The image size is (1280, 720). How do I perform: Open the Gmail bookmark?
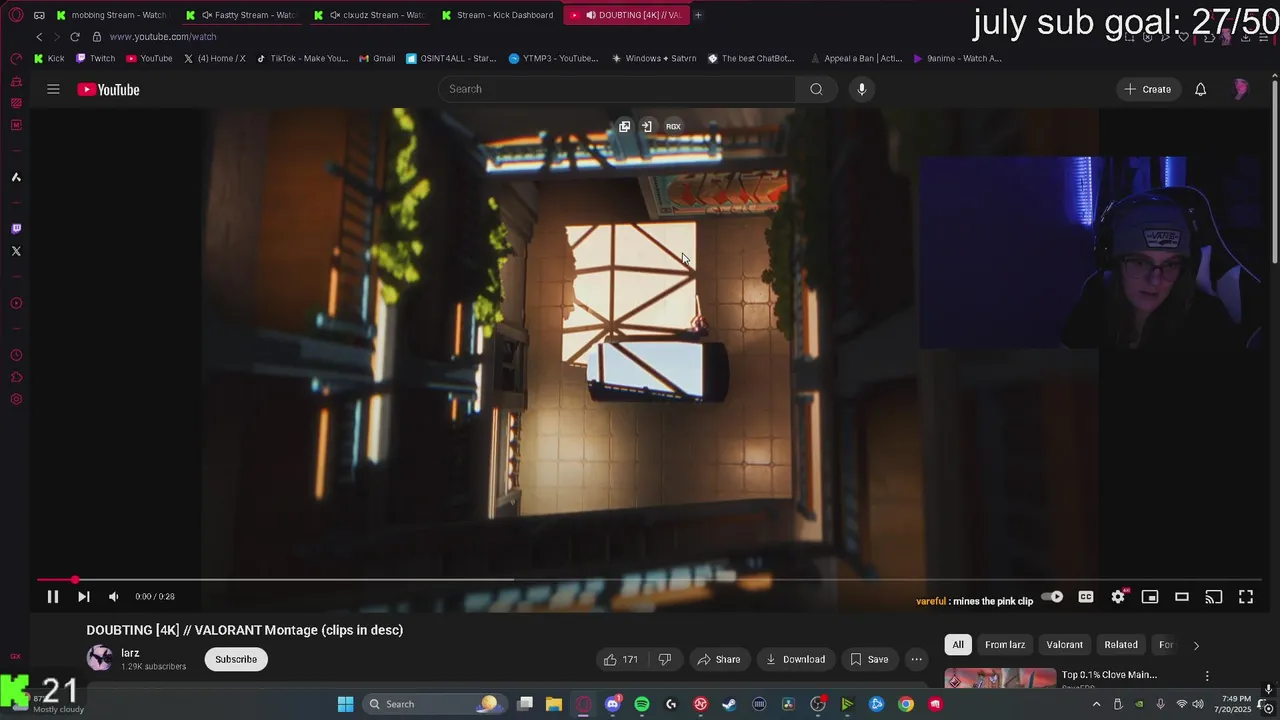click(377, 58)
